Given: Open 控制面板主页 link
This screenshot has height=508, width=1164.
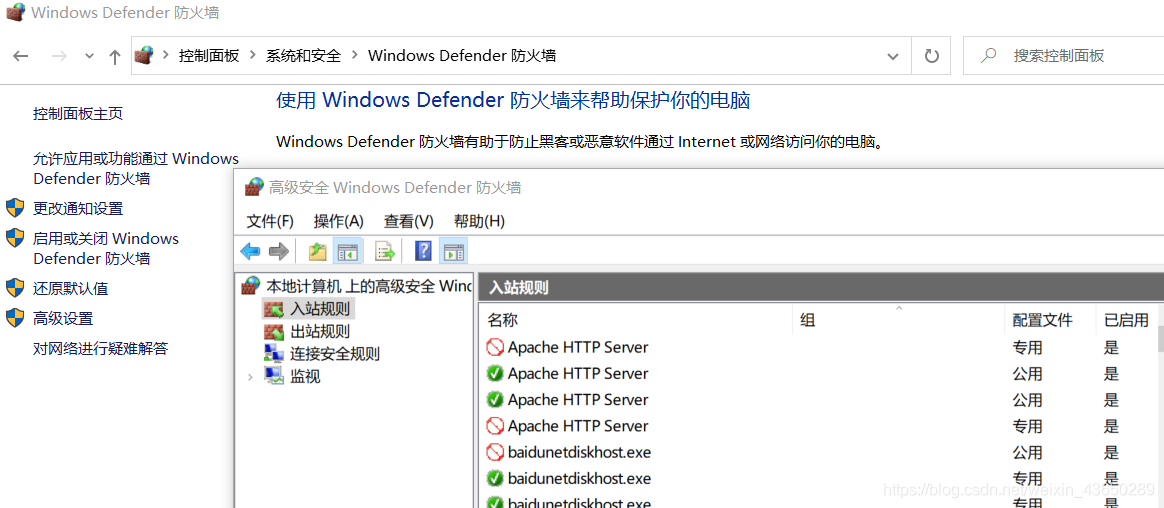Looking at the screenshot, I should (78, 114).
